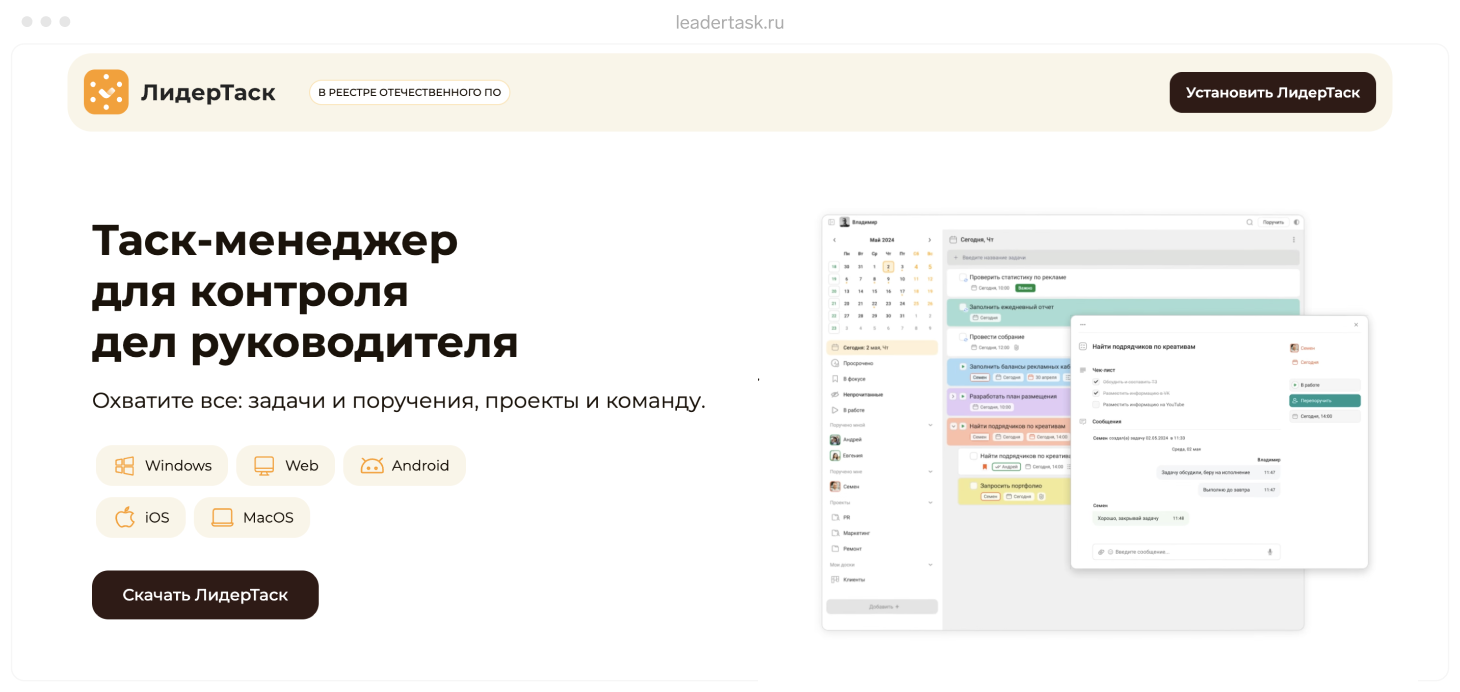Toggle the theme contrast icon in header
The width and height of the screenshot is (1460, 692).
(1296, 222)
